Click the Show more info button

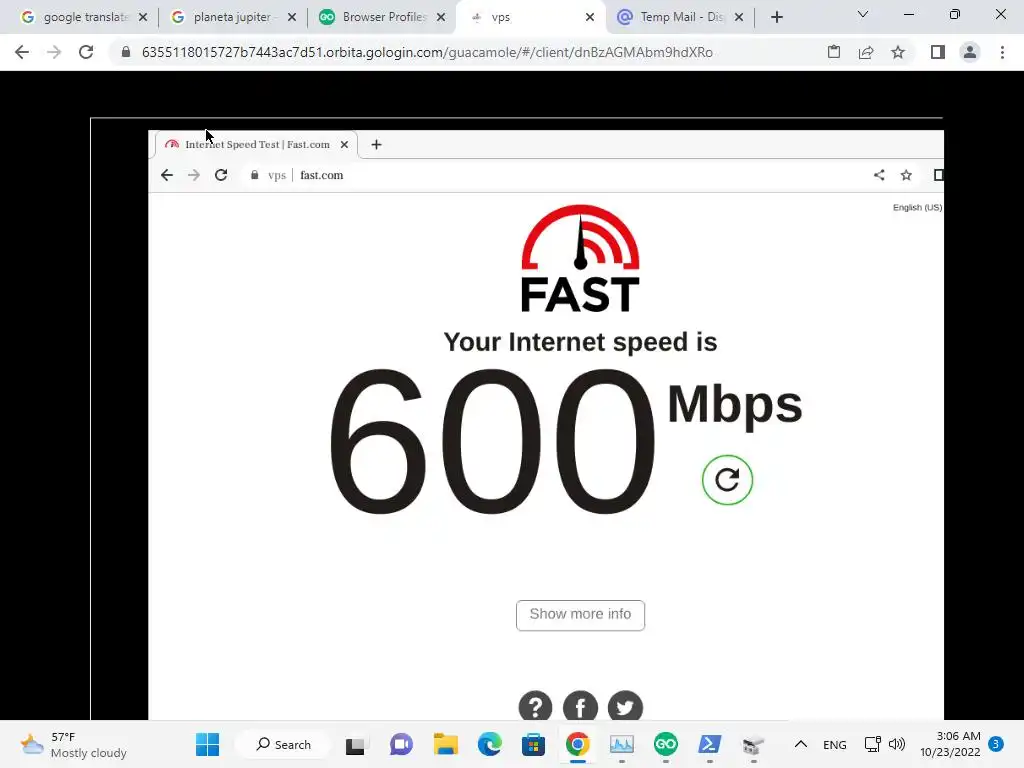tap(580, 615)
